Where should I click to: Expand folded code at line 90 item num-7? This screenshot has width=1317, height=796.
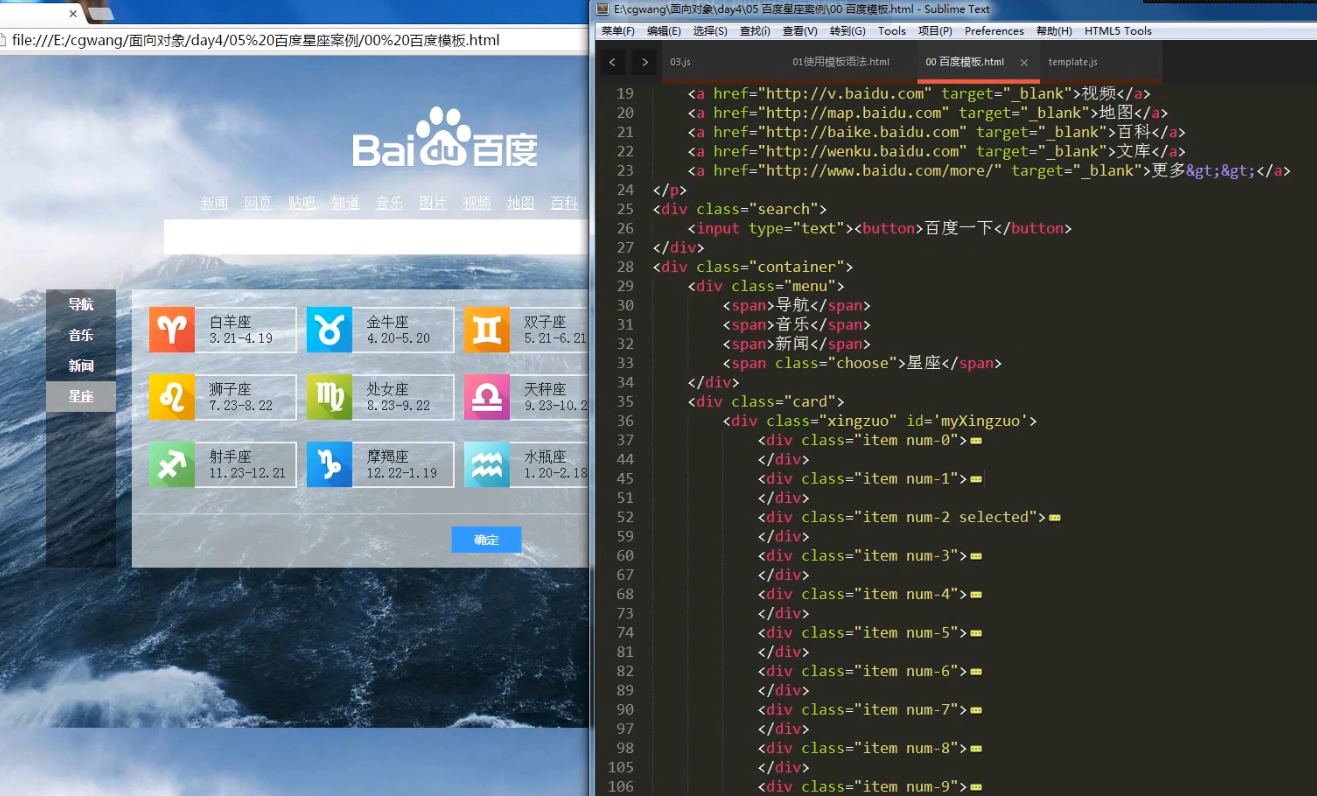click(x=975, y=710)
